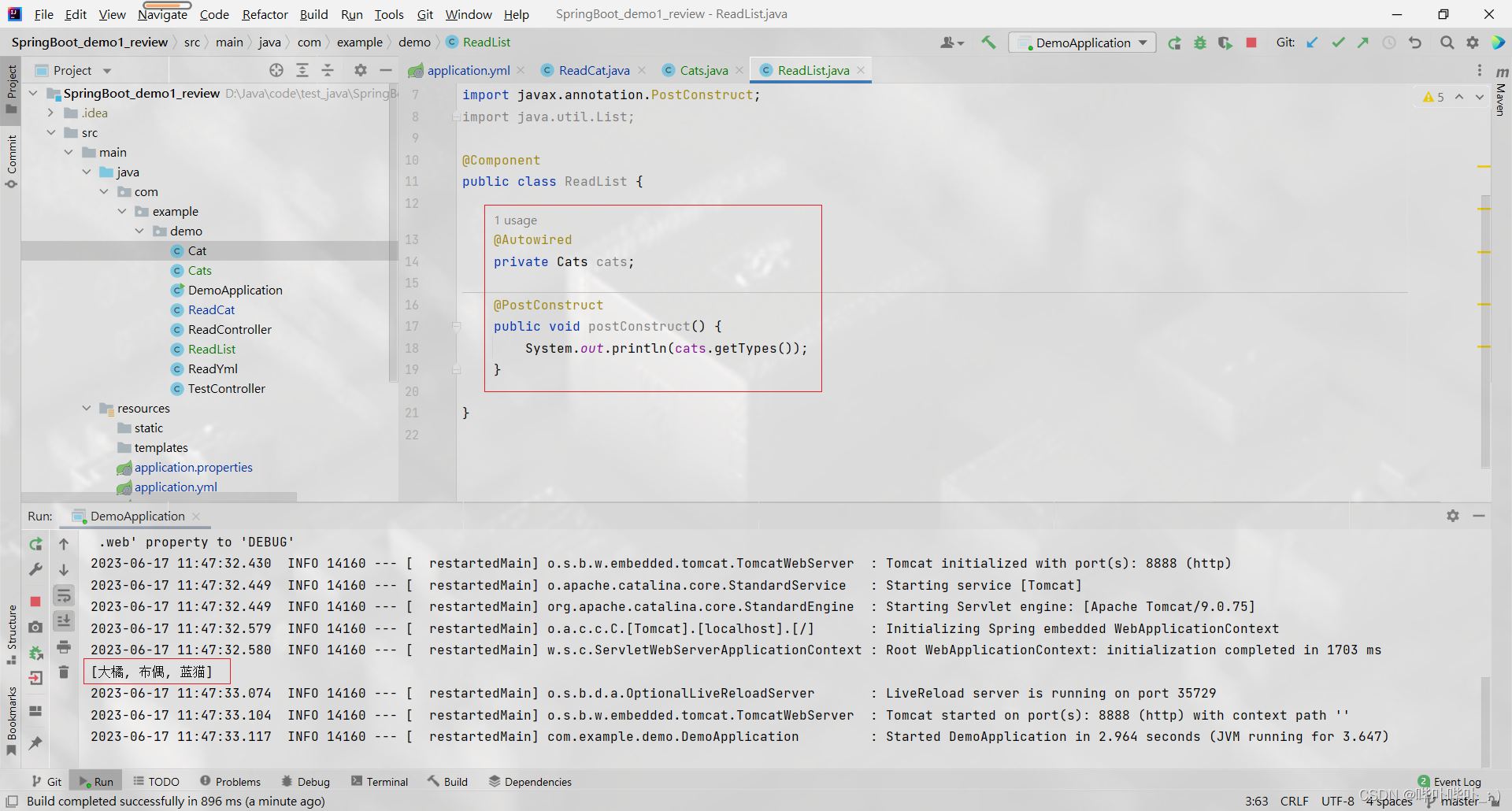The width and height of the screenshot is (1512, 811).
Task: Open the Problems tool window
Action: 230,782
